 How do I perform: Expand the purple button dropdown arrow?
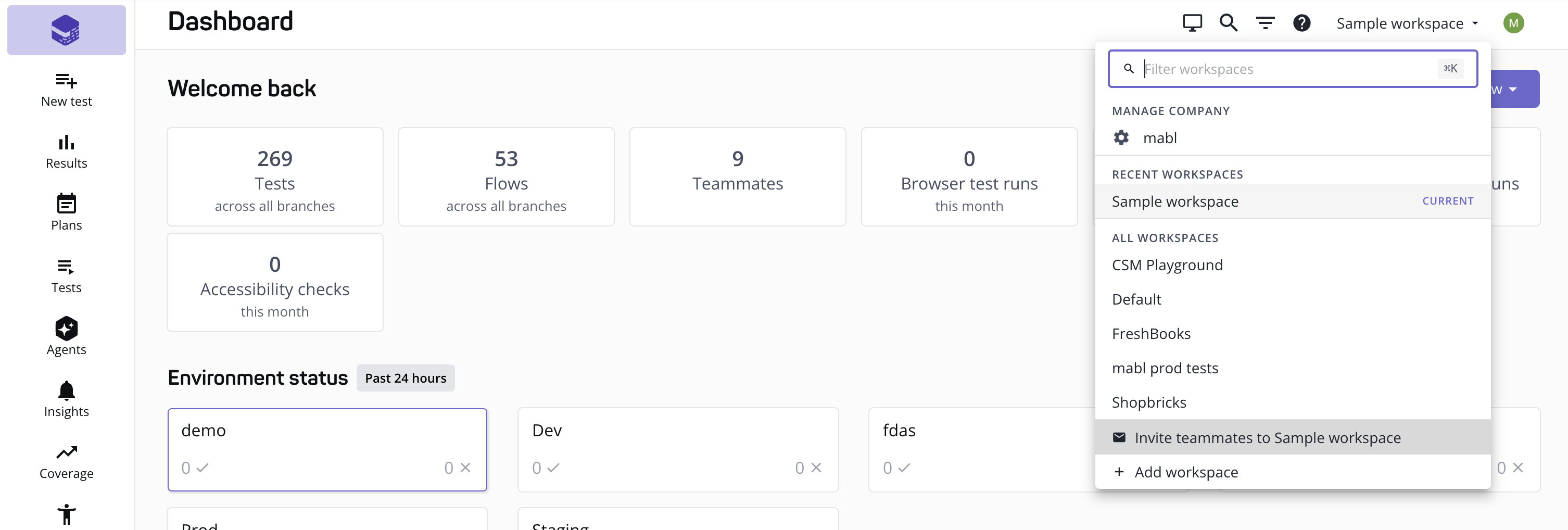click(1513, 90)
